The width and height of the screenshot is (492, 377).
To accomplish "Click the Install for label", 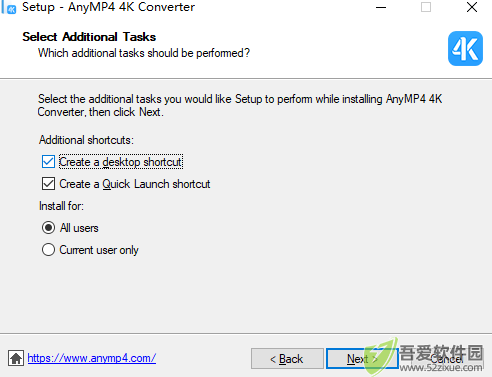I will click(61, 206).
